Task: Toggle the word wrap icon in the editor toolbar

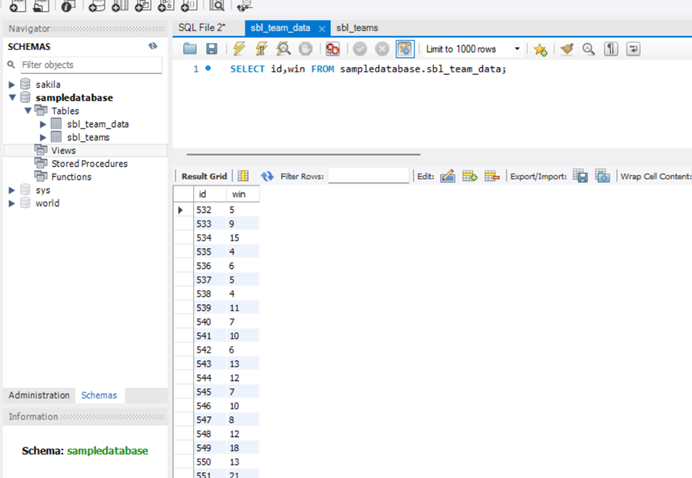Action: [633, 49]
